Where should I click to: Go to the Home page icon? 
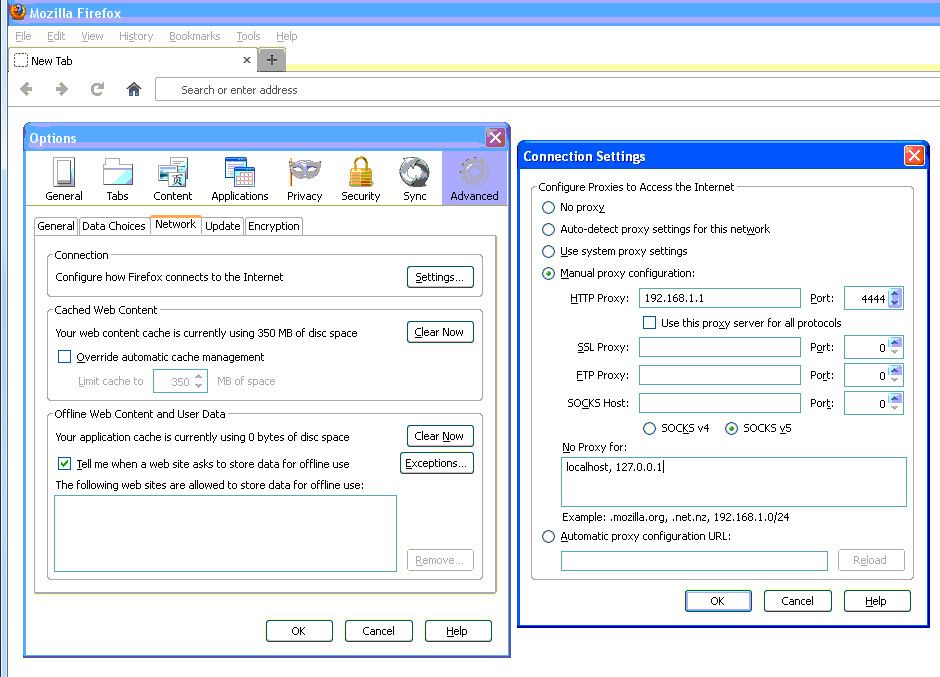coord(134,89)
